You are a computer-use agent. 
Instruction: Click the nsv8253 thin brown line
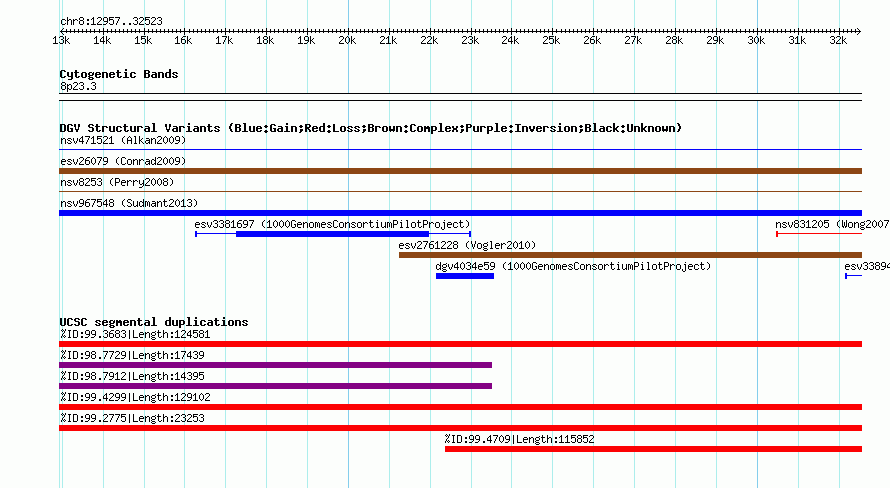[460, 192]
